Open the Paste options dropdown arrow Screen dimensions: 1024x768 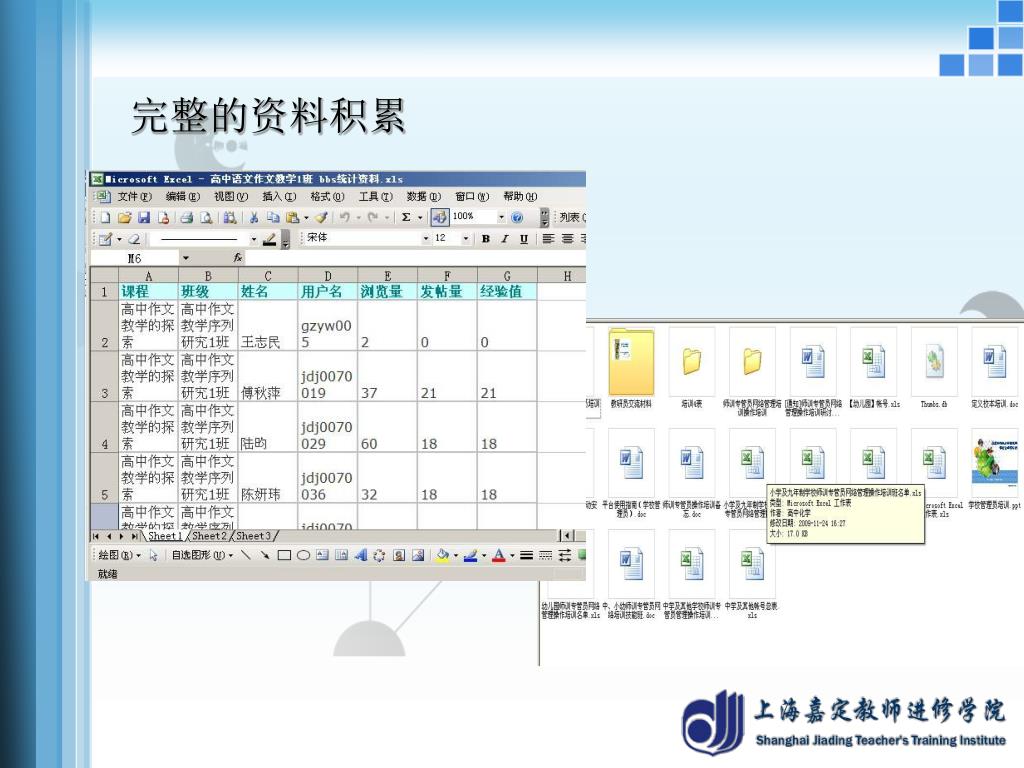pyautogui.click(x=306, y=217)
